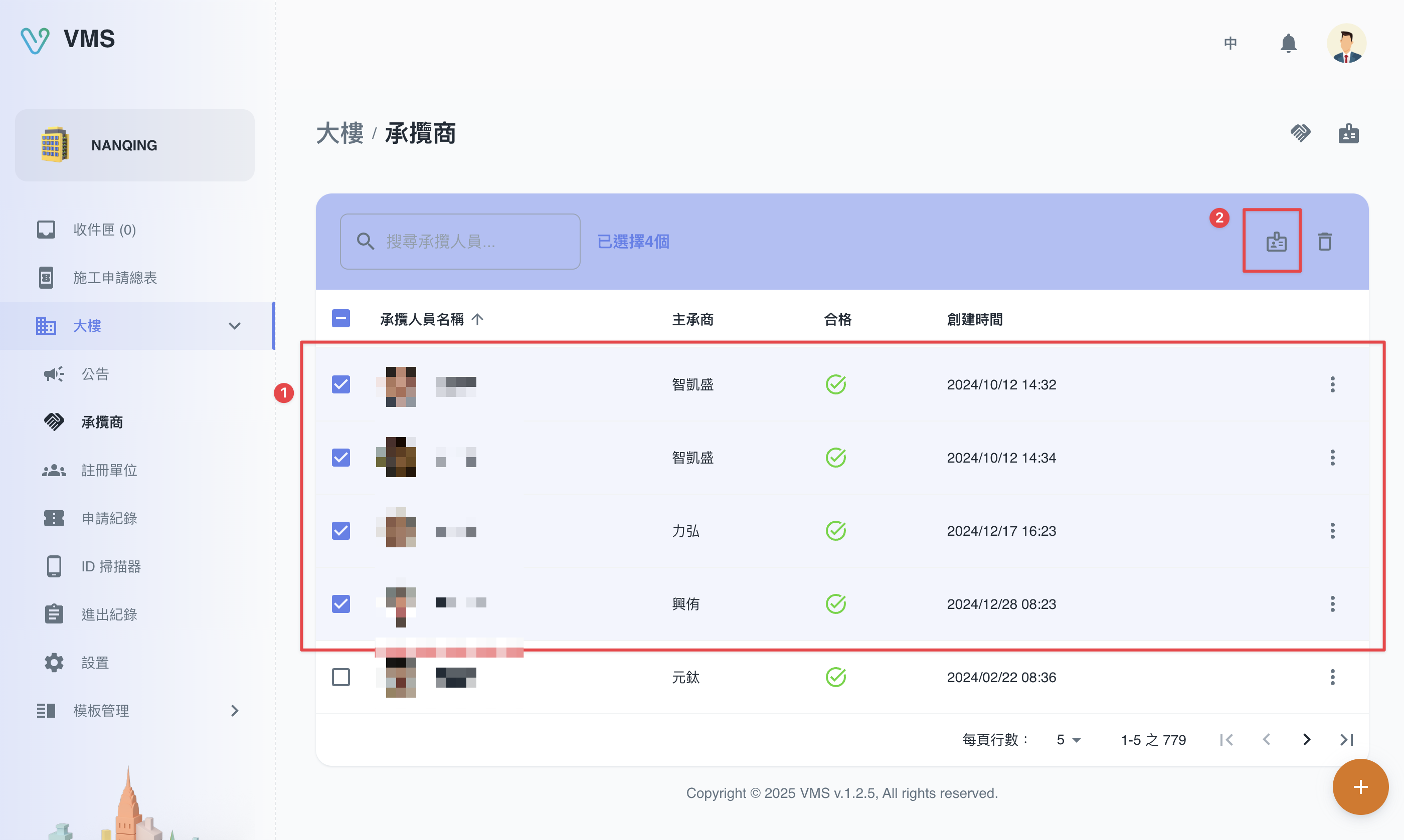Image resolution: width=1404 pixels, height=840 pixels.
Task: Click the notification bell icon
Action: (x=1288, y=43)
